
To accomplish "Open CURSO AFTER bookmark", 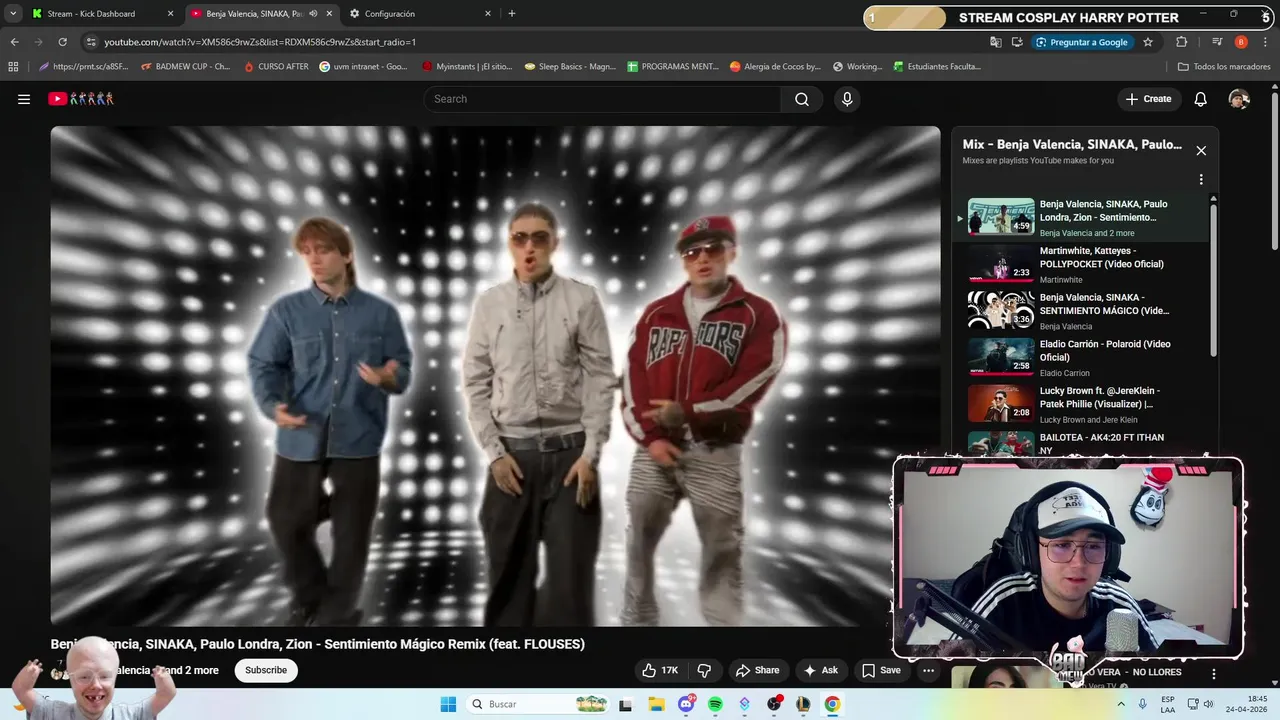I will [x=277, y=67].
